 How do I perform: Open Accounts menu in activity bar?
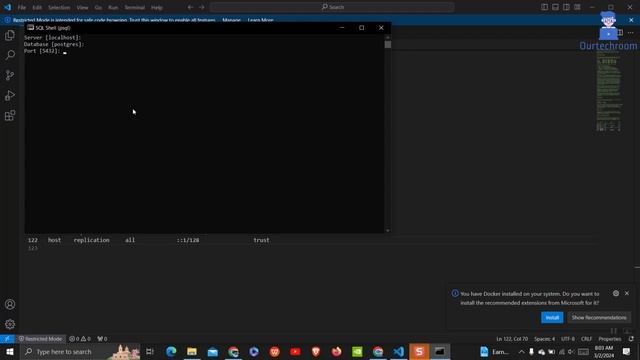[x=10, y=304]
